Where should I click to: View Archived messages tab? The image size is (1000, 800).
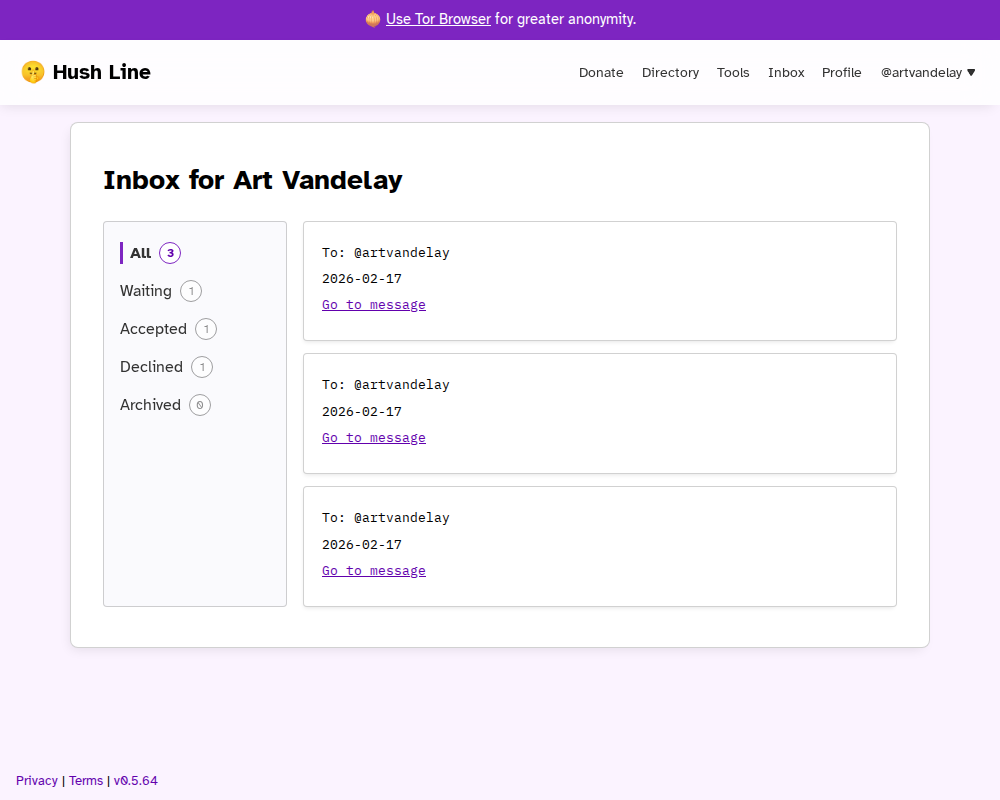(x=150, y=405)
